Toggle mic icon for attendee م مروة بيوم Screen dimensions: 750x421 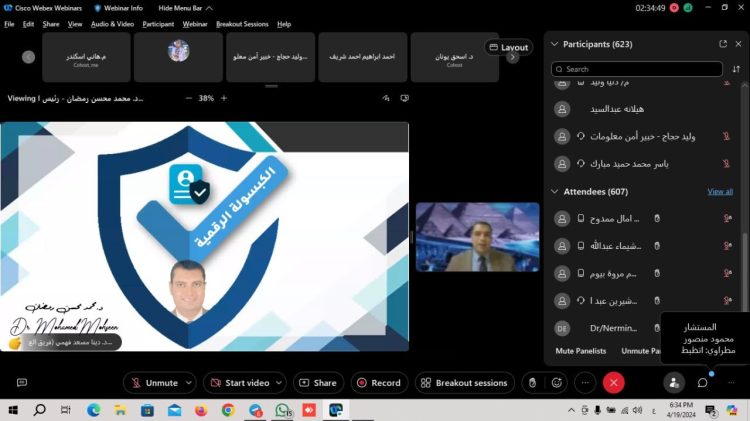(728, 273)
